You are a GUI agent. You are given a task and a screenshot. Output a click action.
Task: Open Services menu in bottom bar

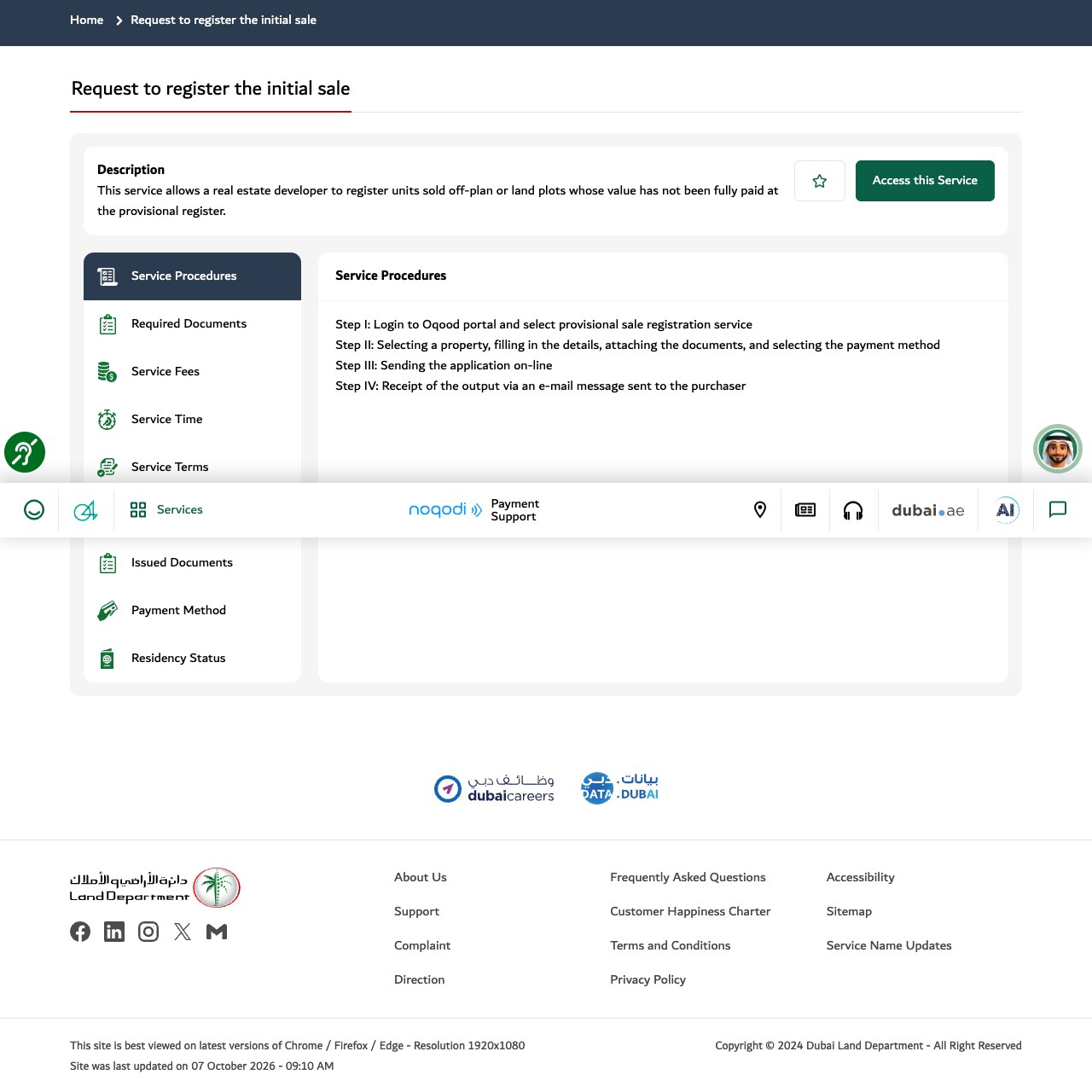click(x=166, y=510)
